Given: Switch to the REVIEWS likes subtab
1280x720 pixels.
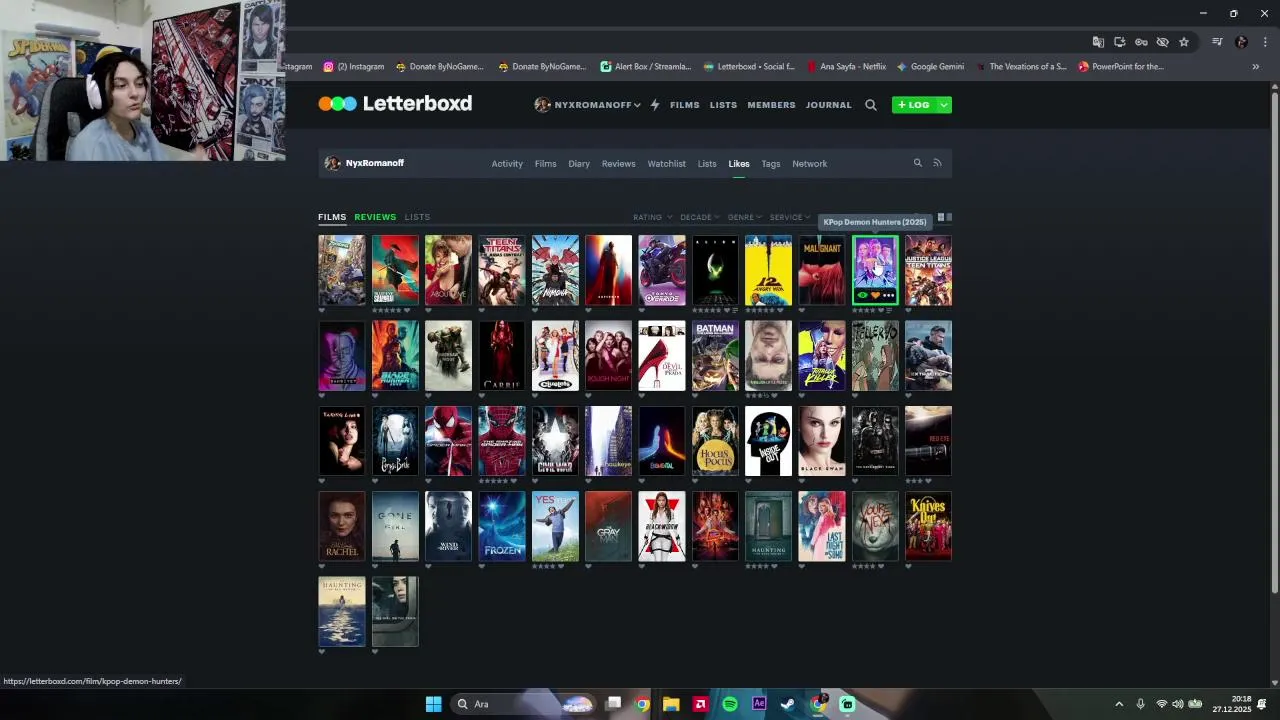Looking at the screenshot, I should tap(375, 217).
